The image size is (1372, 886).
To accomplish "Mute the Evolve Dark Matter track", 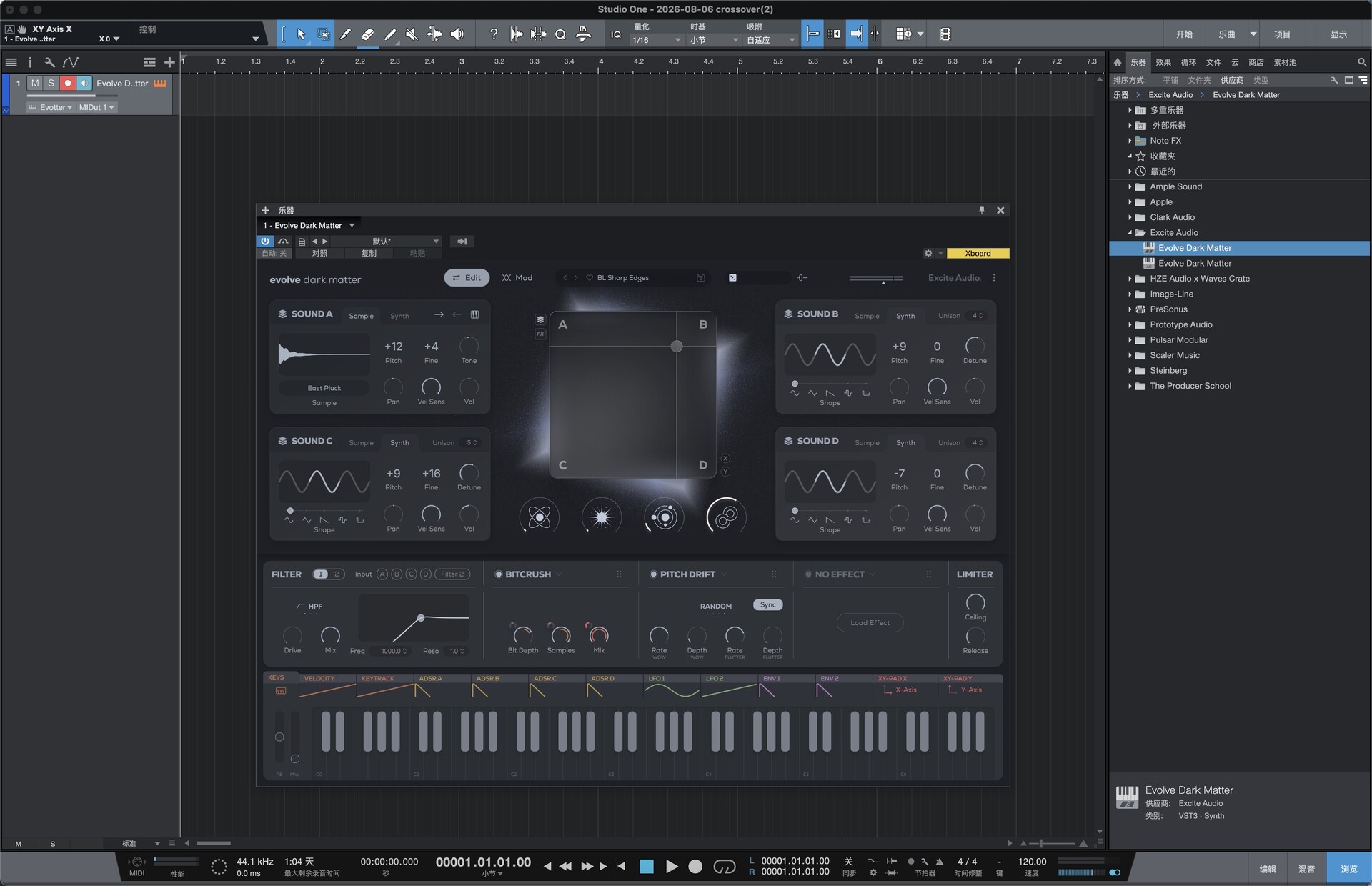I will [35, 84].
